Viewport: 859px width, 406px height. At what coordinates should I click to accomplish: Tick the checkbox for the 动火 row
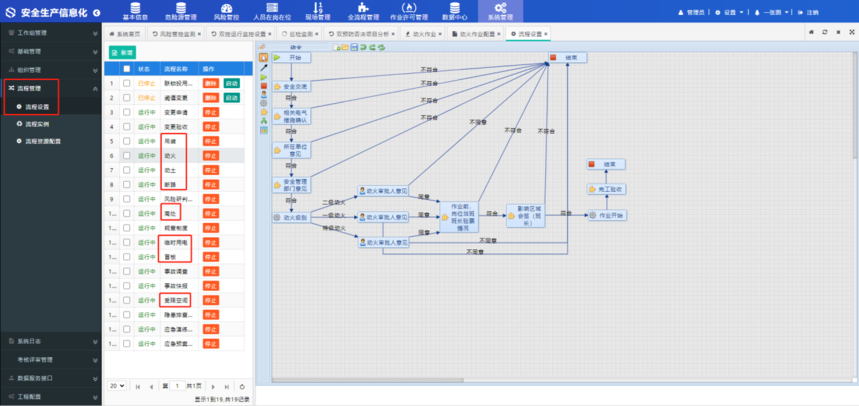coord(126,156)
